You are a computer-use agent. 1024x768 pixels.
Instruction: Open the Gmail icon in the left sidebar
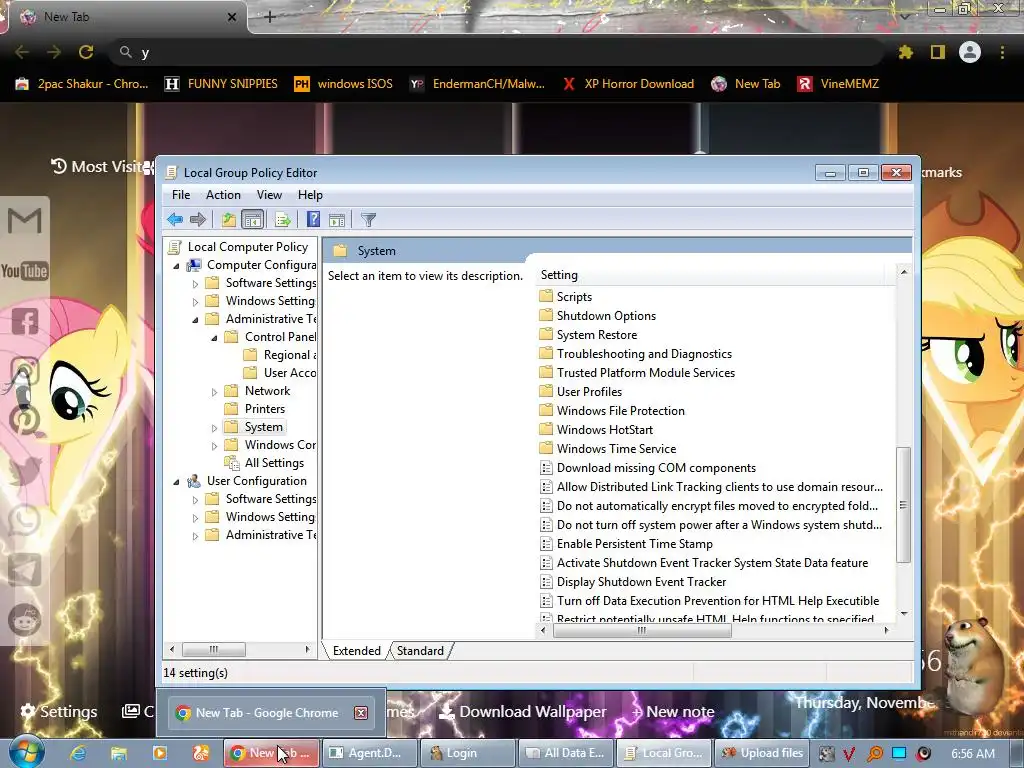(x=25, y=221)
